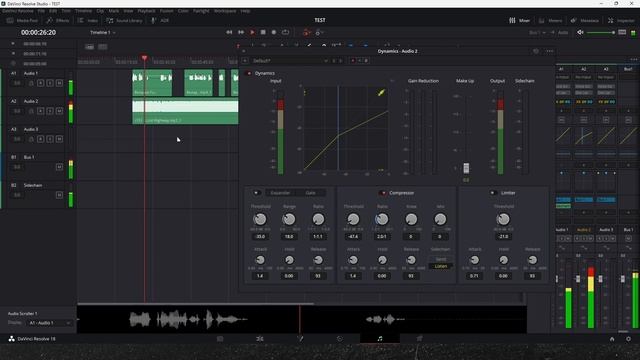Viewport: 640px width, 360px height.
Task: Click the Sidechain Listen button
Action: coord(441,266)
